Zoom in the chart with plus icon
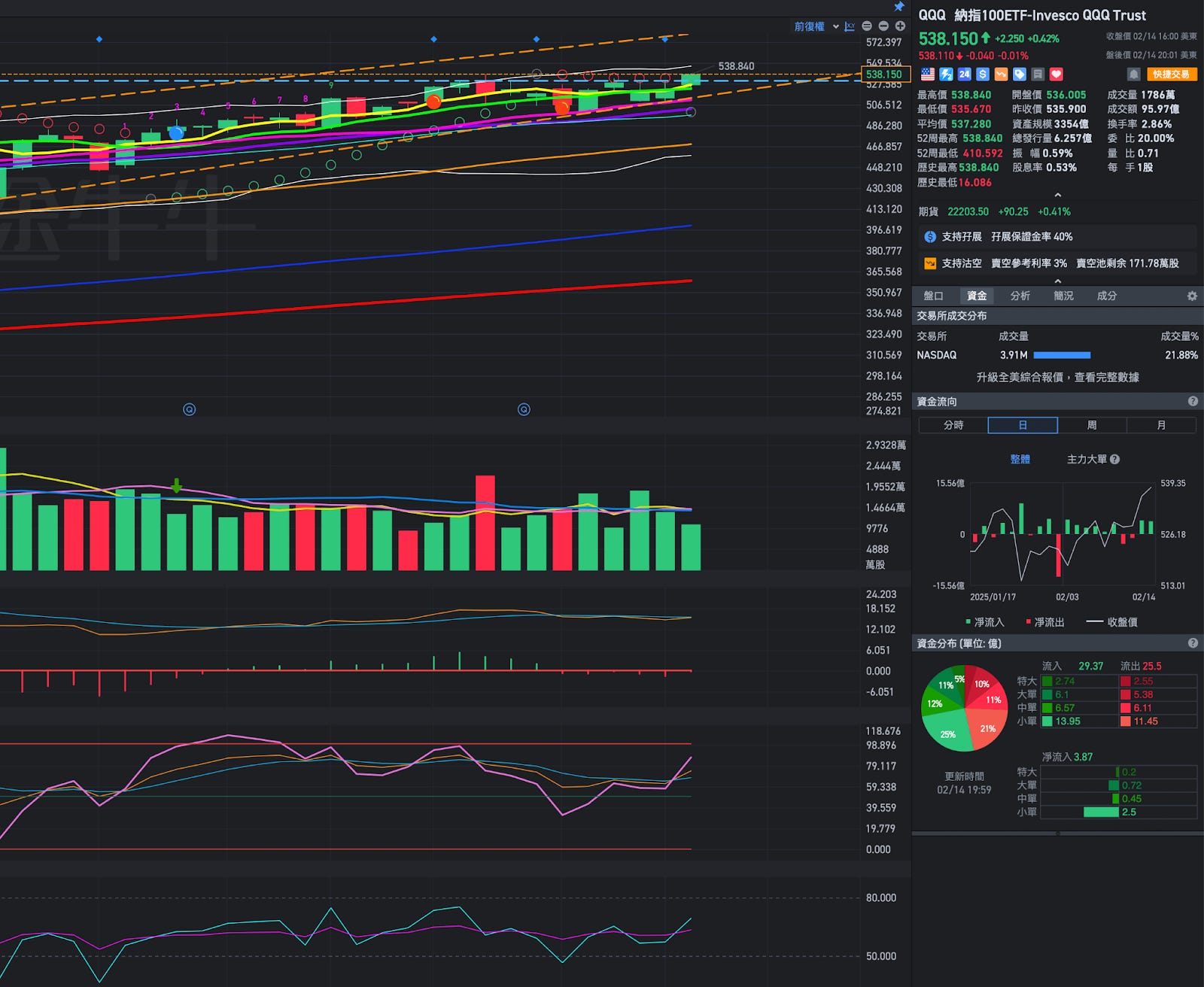This screenshot has width=1204, height=987. pyautogui.click(x=900, y=26)
